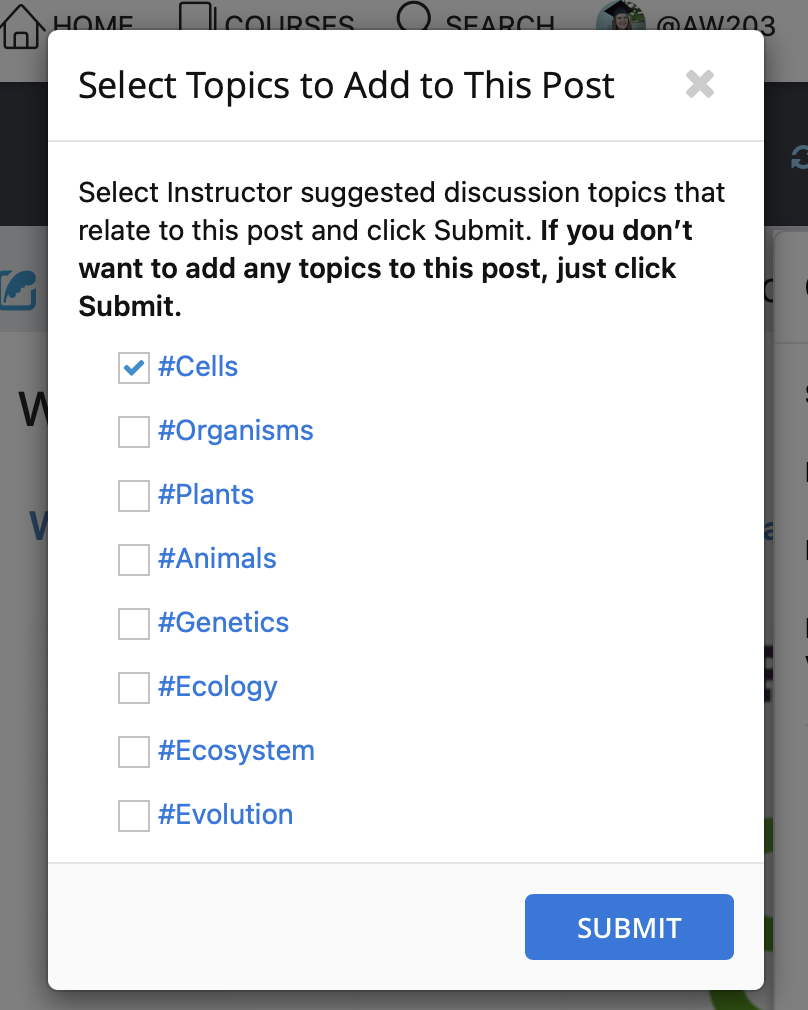Image resolution: width=808 pixels, height=1010 pixels.
Task: Enable the #Genetics checkbox
Action: point(134,624)
